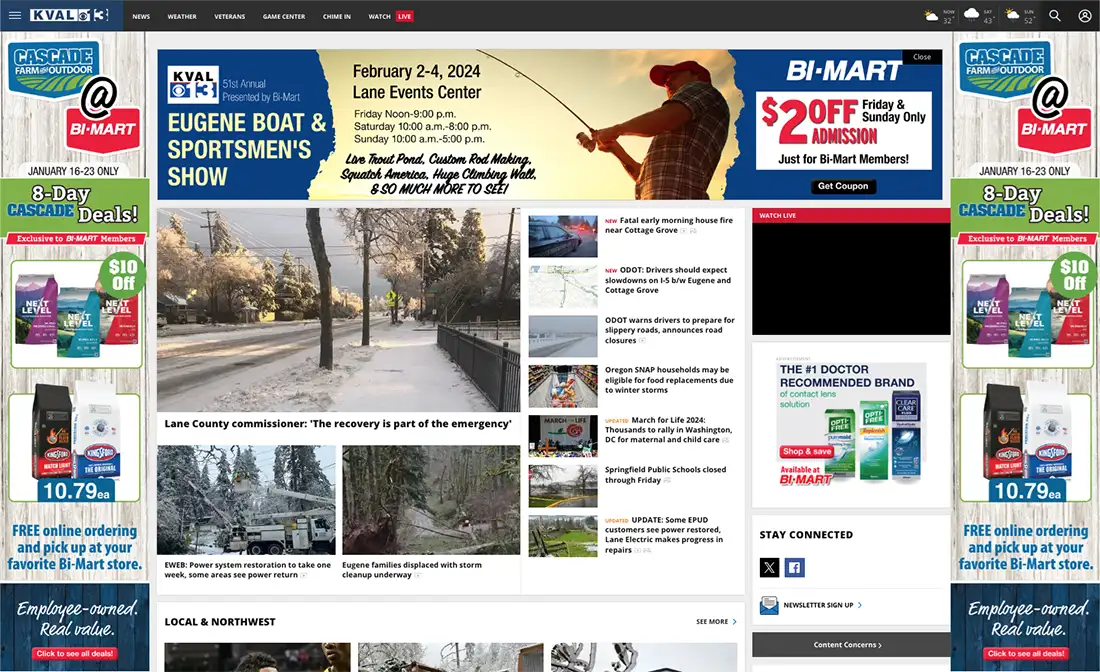
Task: Click the Eugene Boat & Sportsmen's Show banner
Action: click(x=549, y=125)
